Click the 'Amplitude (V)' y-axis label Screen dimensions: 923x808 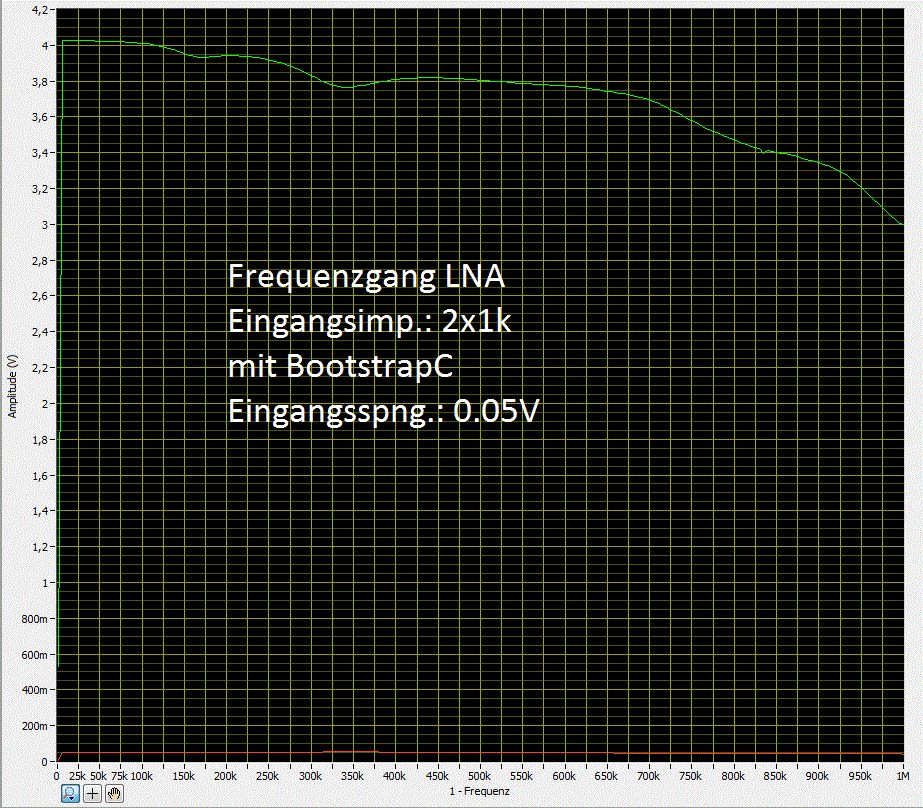point(12,386)
